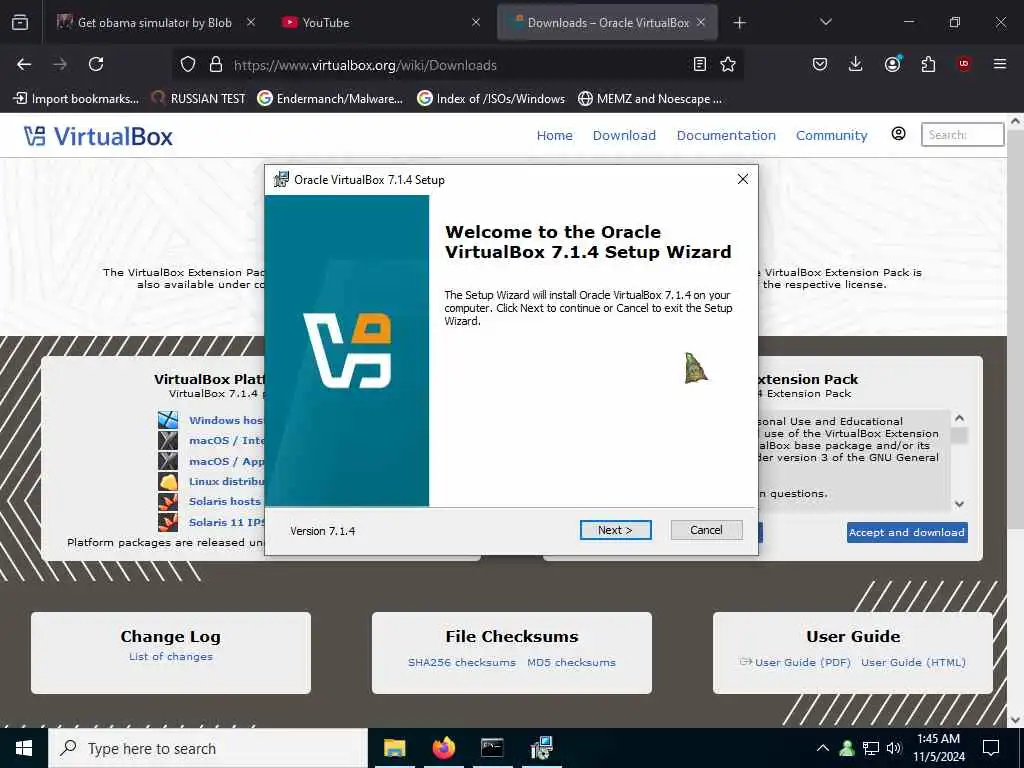Toggle reader view icon in address bar

(x=699, y=64)
